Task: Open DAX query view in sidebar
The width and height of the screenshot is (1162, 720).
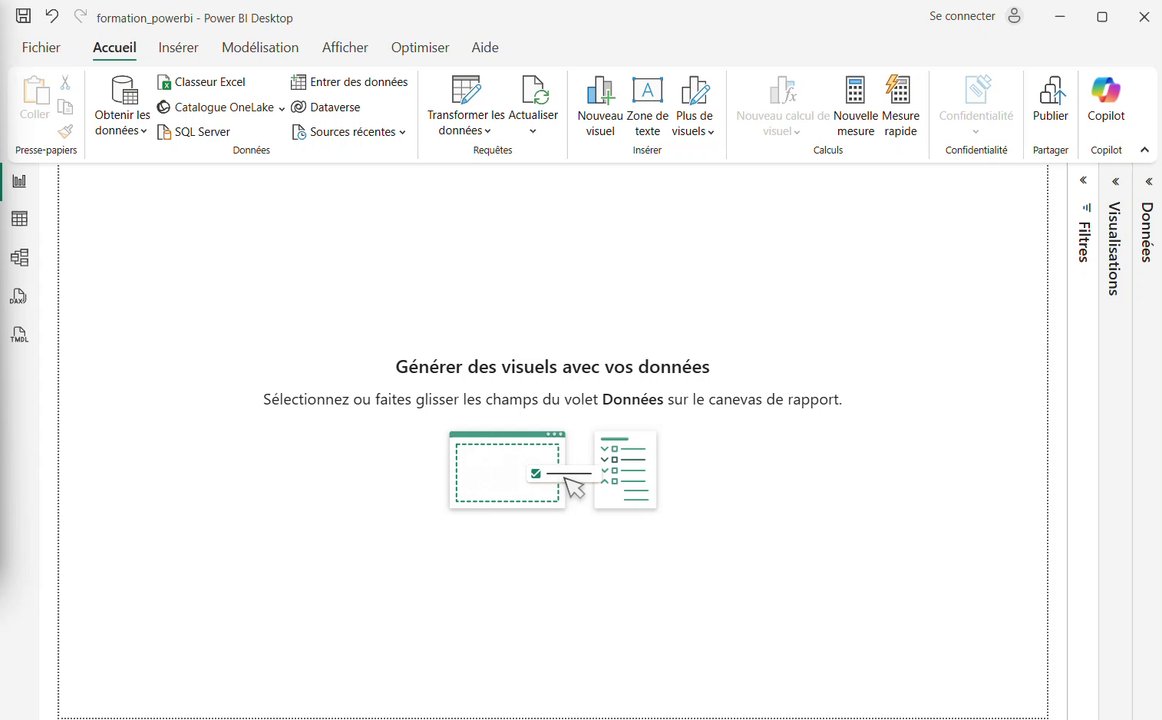Action: pyautogui.click(x=19, y=296)
